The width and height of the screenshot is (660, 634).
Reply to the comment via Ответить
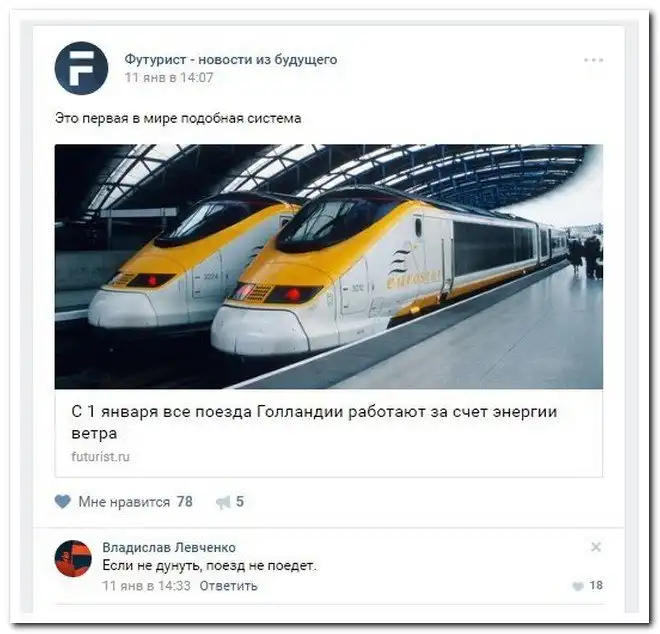[x=228, y=586]
